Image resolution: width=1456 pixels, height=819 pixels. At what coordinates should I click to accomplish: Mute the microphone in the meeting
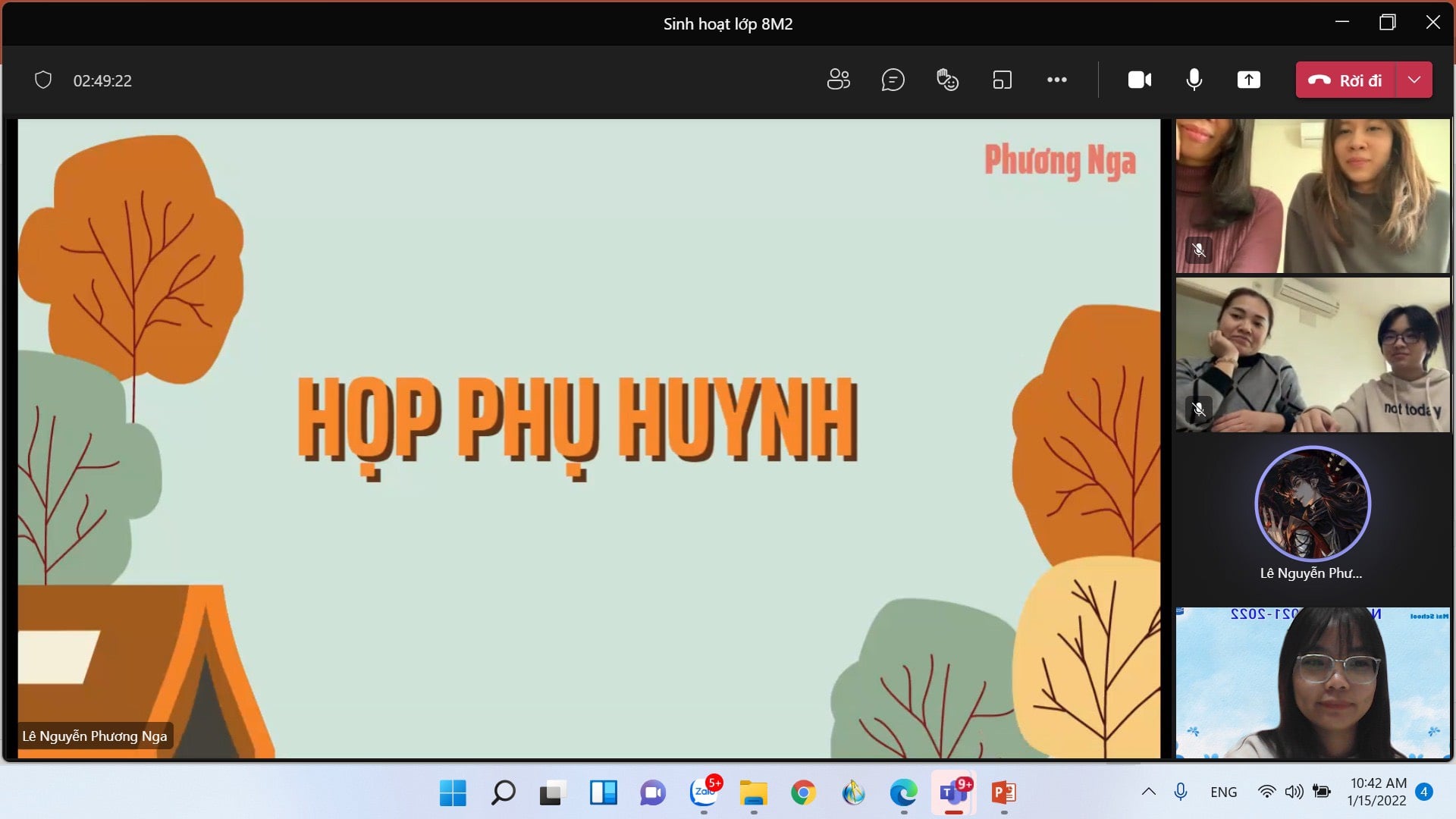1194,80
